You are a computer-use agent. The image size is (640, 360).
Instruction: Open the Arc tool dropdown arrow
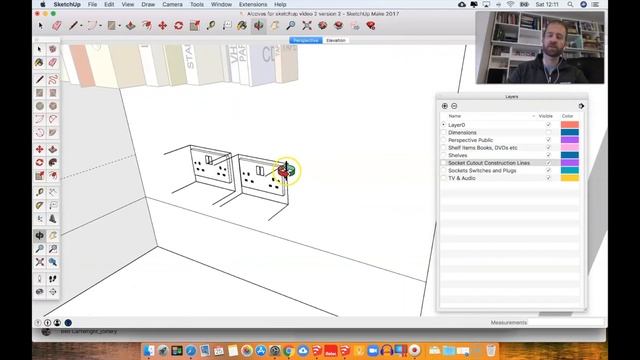(100, 26)
